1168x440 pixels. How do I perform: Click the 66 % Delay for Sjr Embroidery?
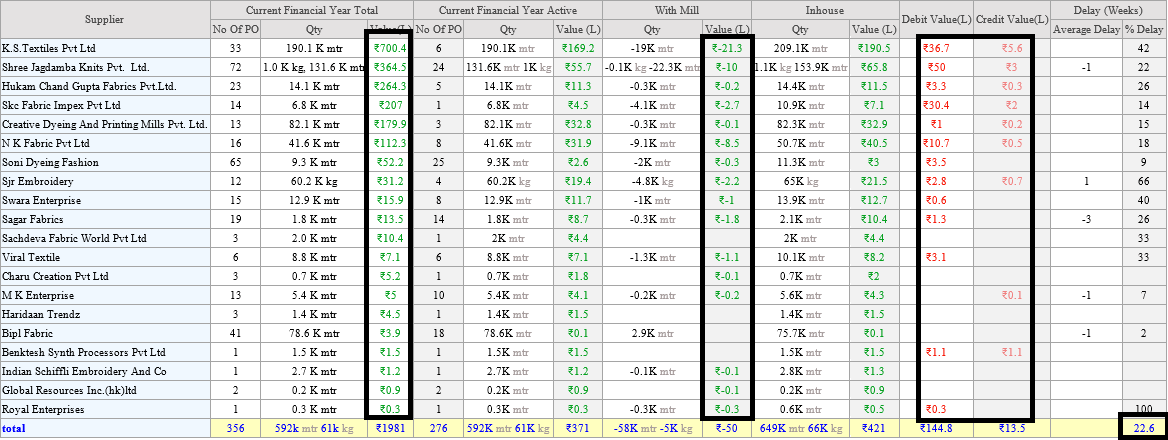(x=1145, y=181)
